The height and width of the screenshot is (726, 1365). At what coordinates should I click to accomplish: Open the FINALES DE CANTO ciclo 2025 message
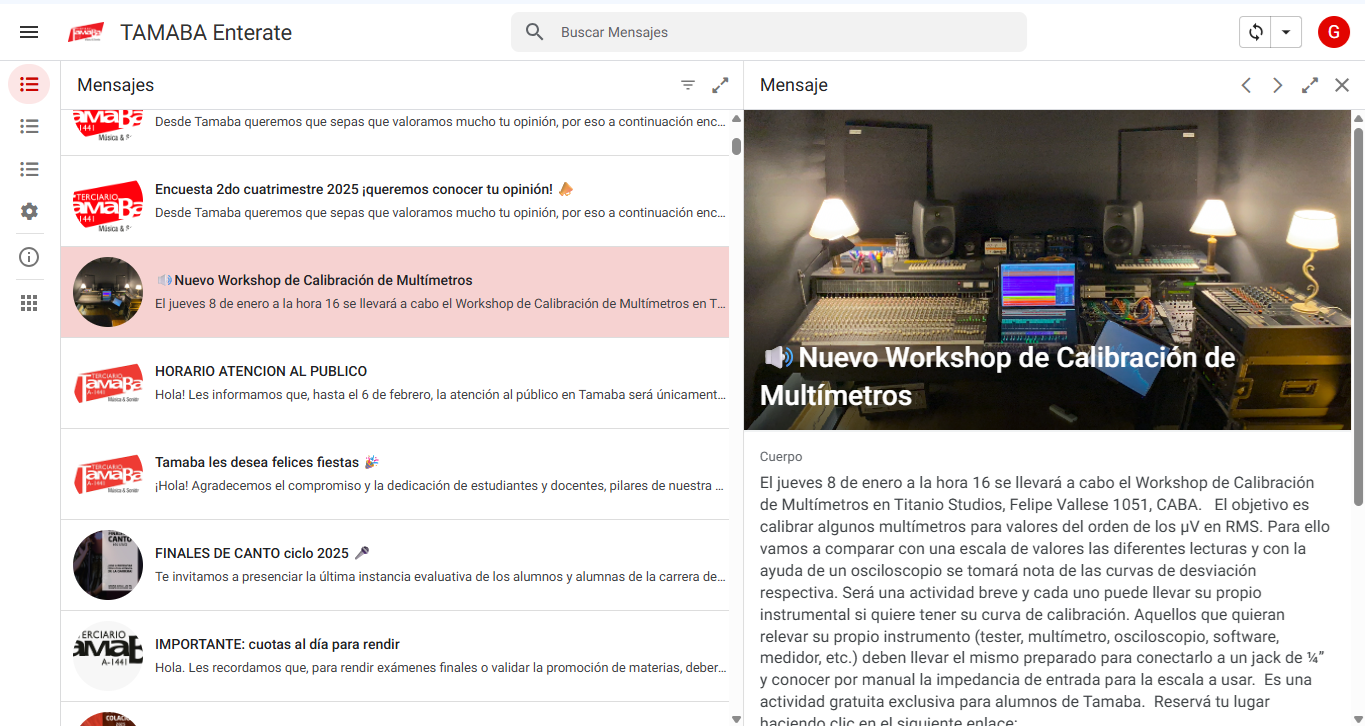pyautogui.click(x=440, y=564)
